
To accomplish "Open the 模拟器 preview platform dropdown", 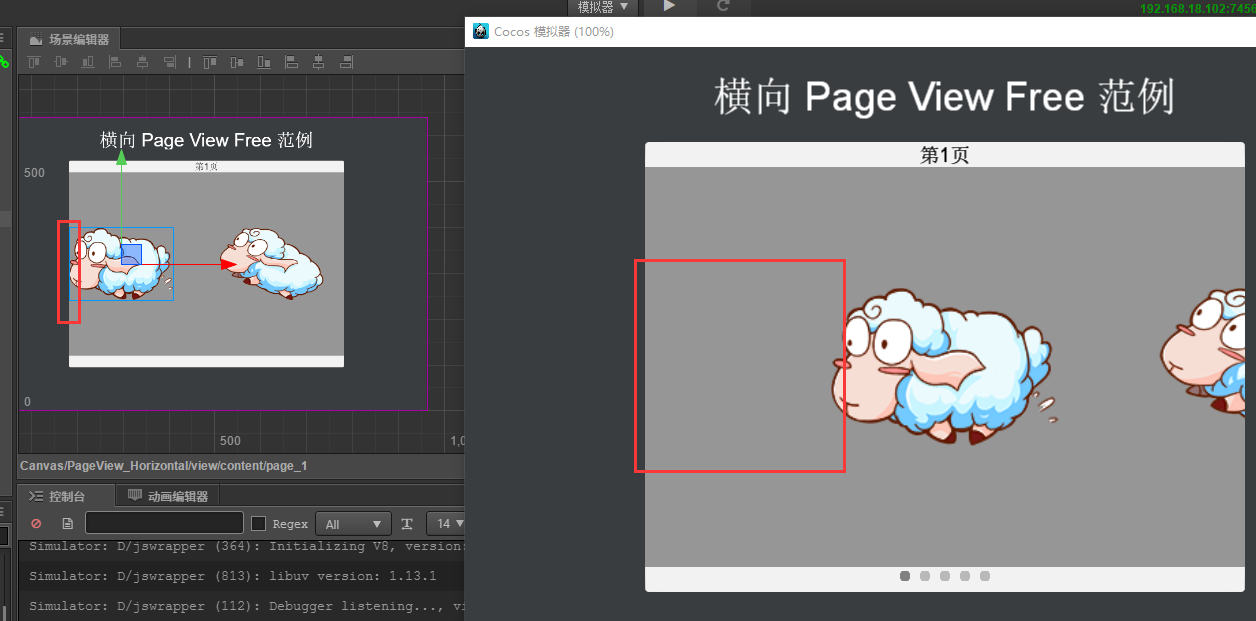I will pos(603,7).
